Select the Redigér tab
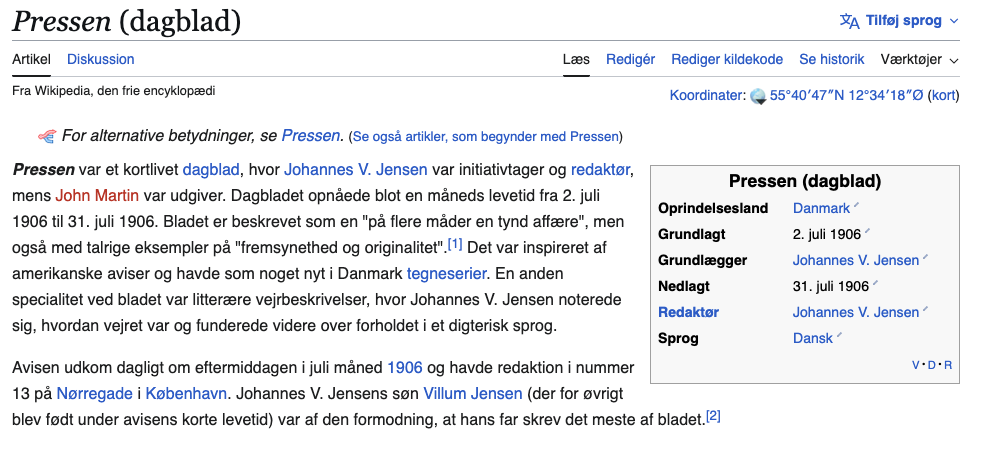This screenshot has height=449, width=984. pyautogui.click(x=630, y=60)
